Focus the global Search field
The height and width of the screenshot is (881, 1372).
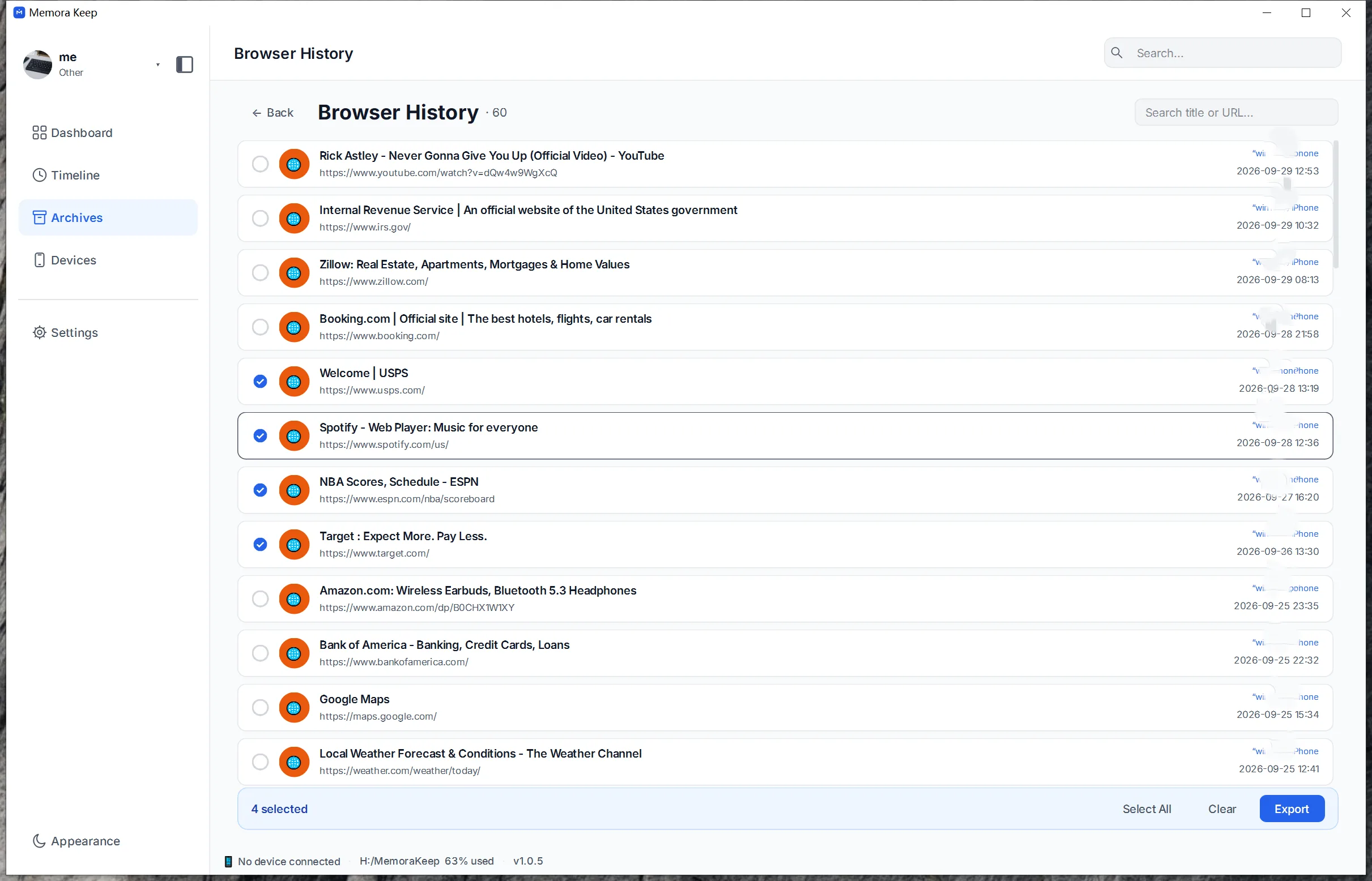1222,53
